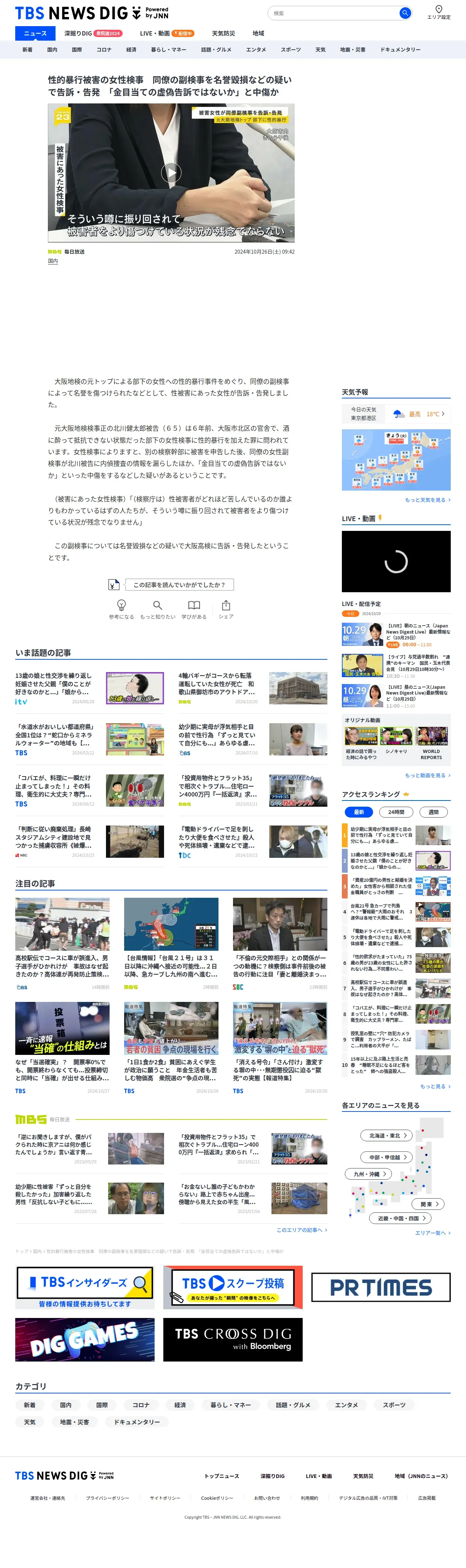Screen dimensions: 466x1568
Task: Expand today's weather 最高 18℃ chevron
Action: click(x=443, y=414)
